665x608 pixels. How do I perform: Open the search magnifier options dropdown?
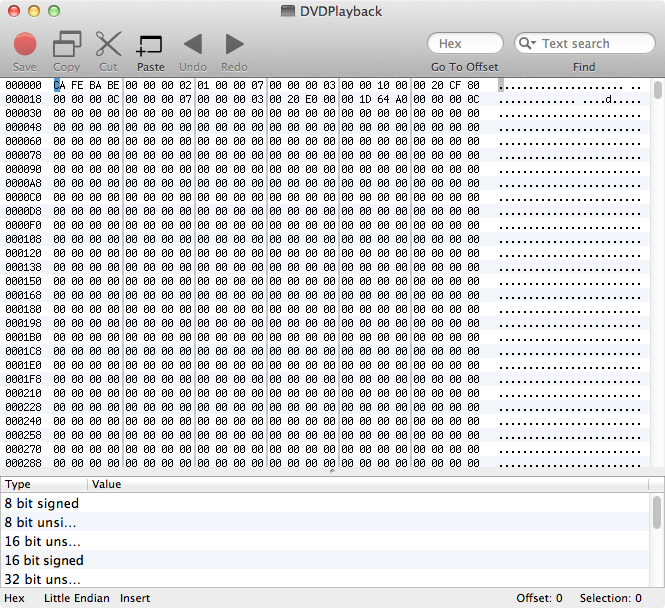(527, 44)
